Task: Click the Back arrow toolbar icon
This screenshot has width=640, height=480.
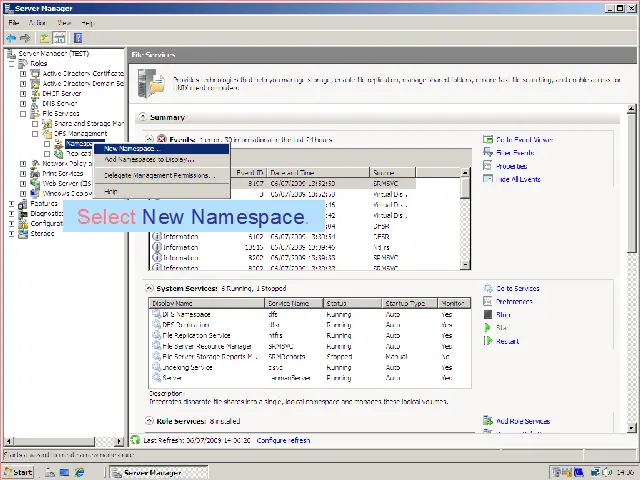Action: [x=11, y=37]
